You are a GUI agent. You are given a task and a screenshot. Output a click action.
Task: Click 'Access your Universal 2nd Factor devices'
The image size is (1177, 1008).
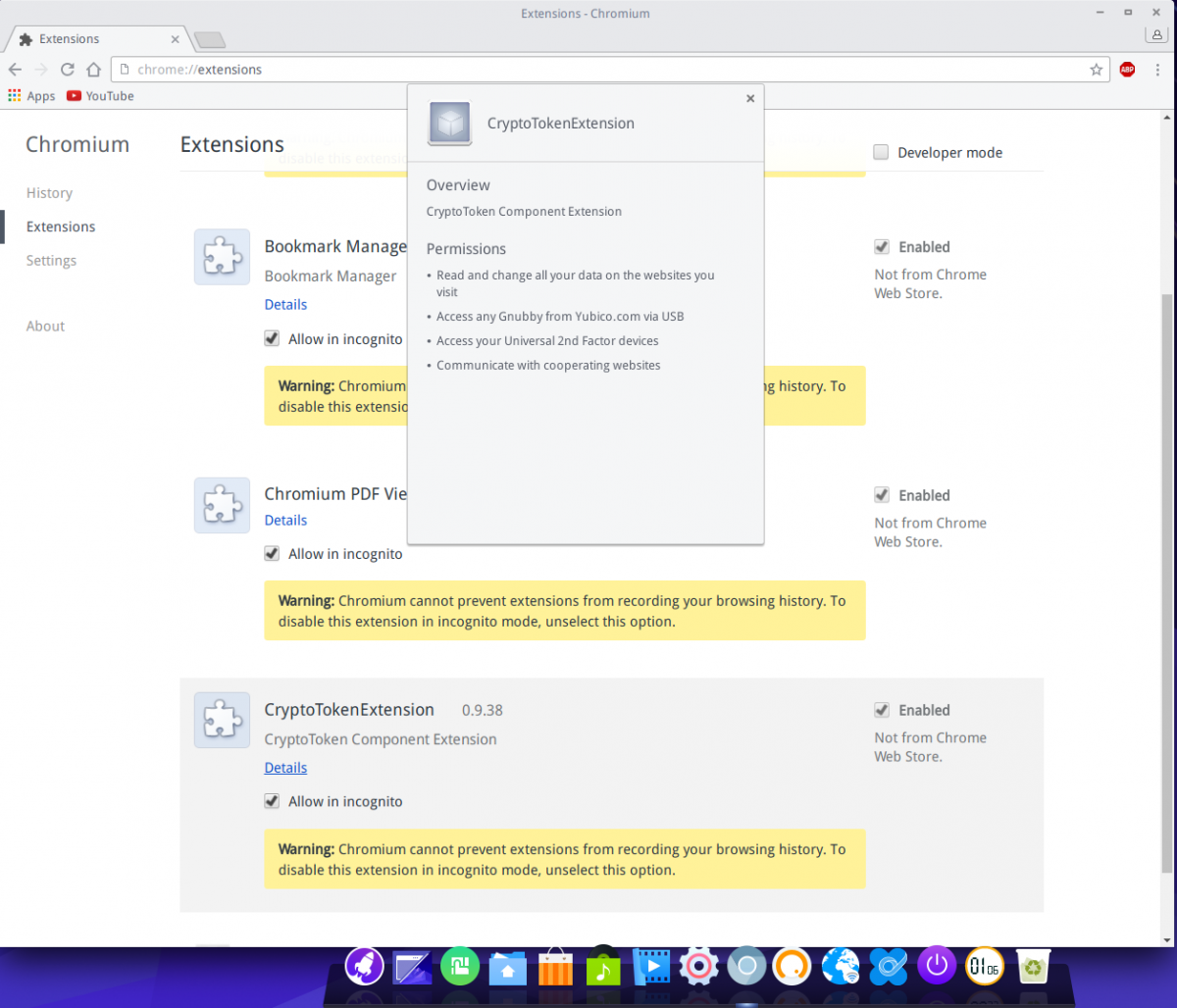pyautogui.click(x=547, y=341)
